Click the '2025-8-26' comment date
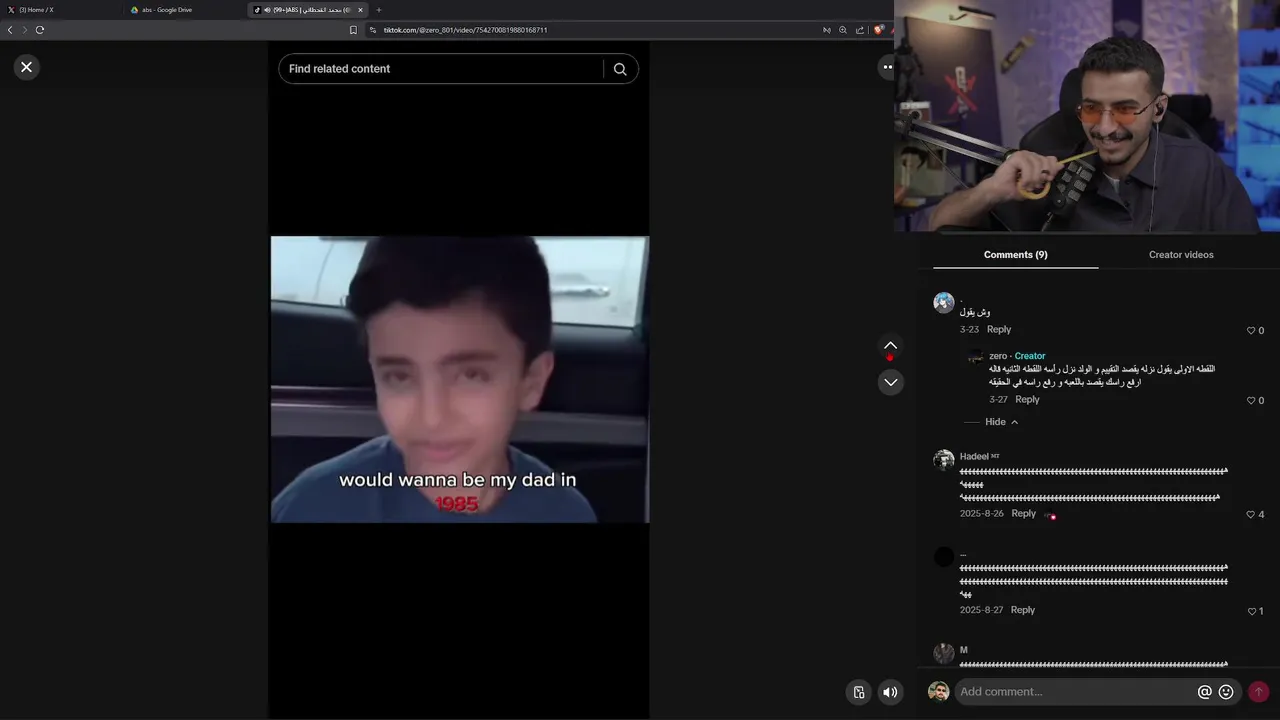The height and width of the screenshot is (720, 1280). tap(982, 514)
